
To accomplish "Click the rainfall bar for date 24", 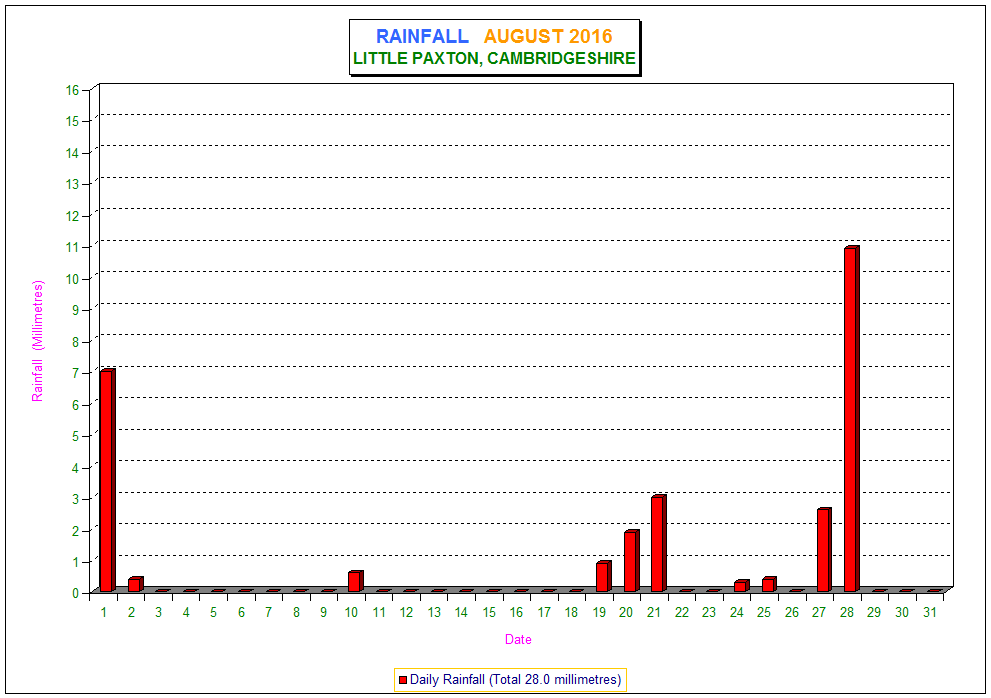I will 741,586.
